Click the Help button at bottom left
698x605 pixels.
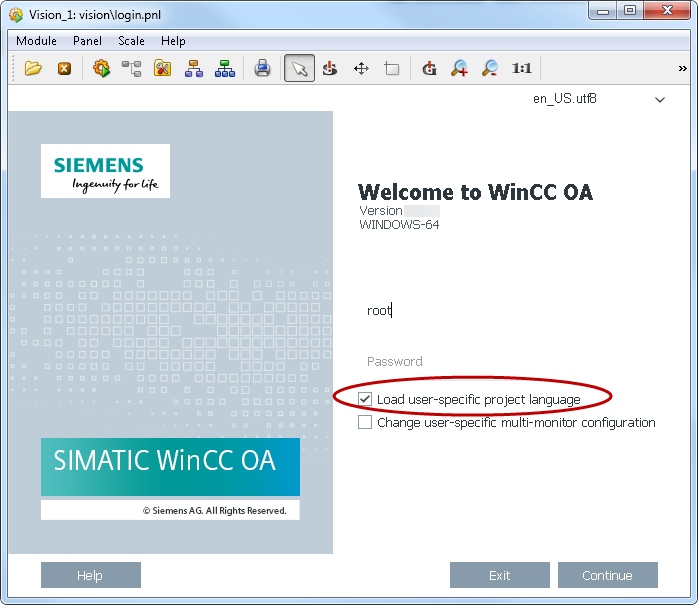pos(90,575)
